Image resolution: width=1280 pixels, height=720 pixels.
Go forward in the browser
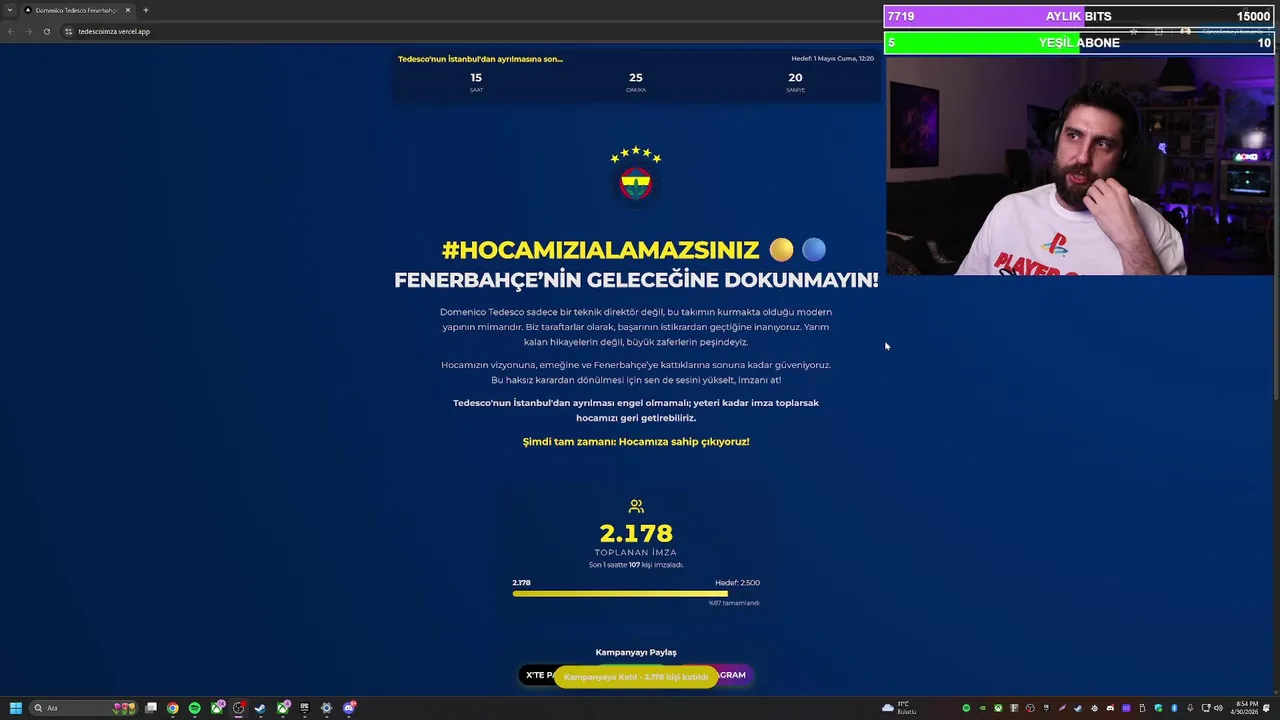point(29,31)
